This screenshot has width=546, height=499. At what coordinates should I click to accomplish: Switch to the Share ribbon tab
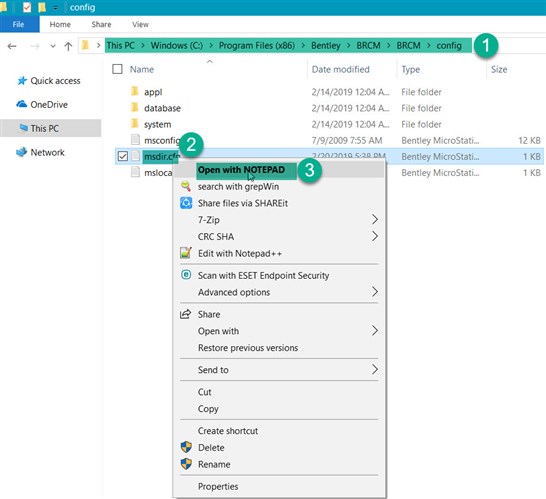click(x=101, y=24)
